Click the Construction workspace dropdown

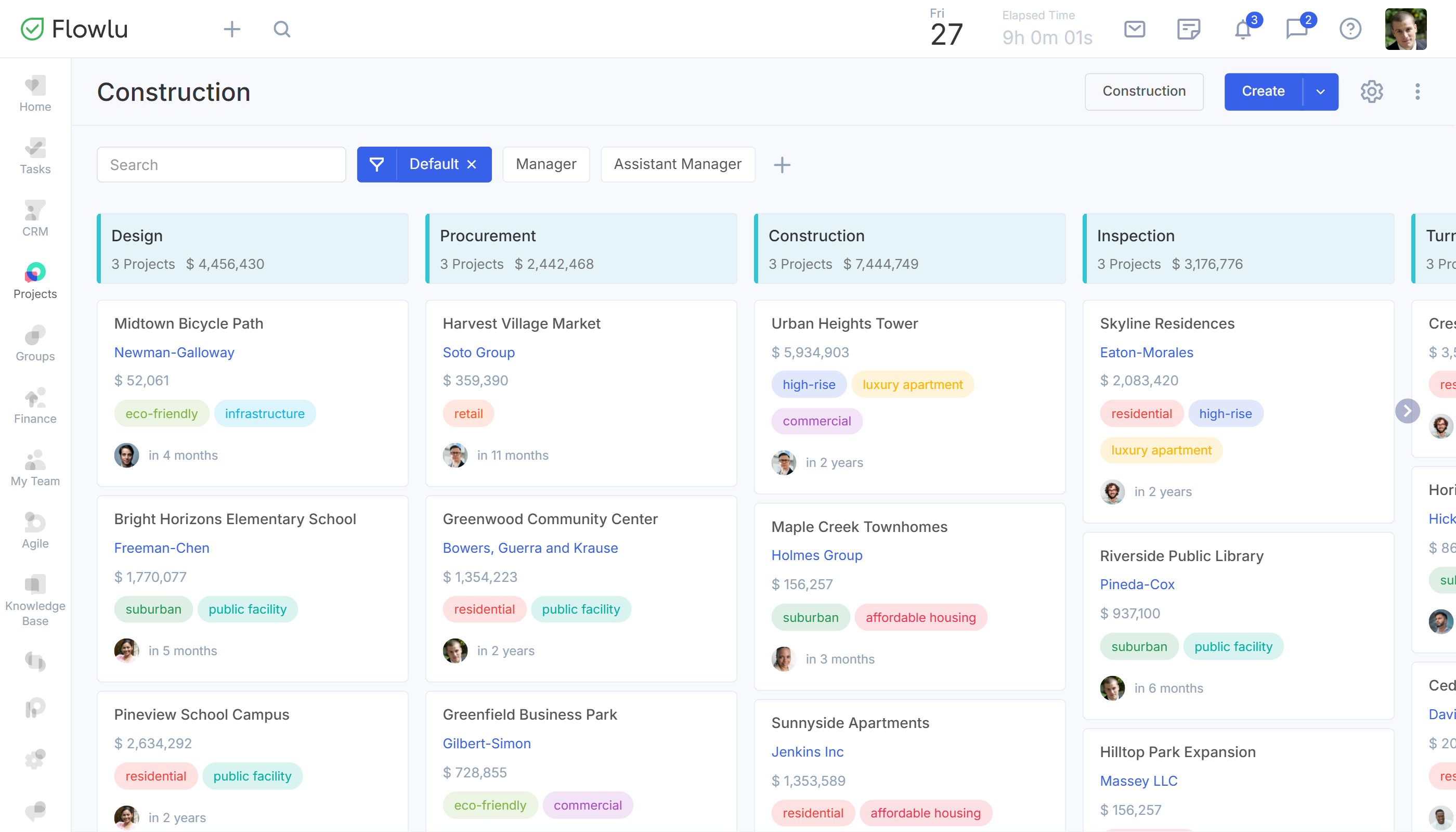click(1144, 91)
